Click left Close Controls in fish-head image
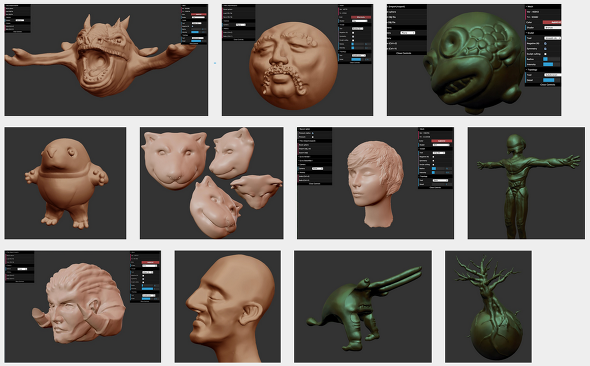This screenshot has width=590, height=366. [x=403, y=53]
